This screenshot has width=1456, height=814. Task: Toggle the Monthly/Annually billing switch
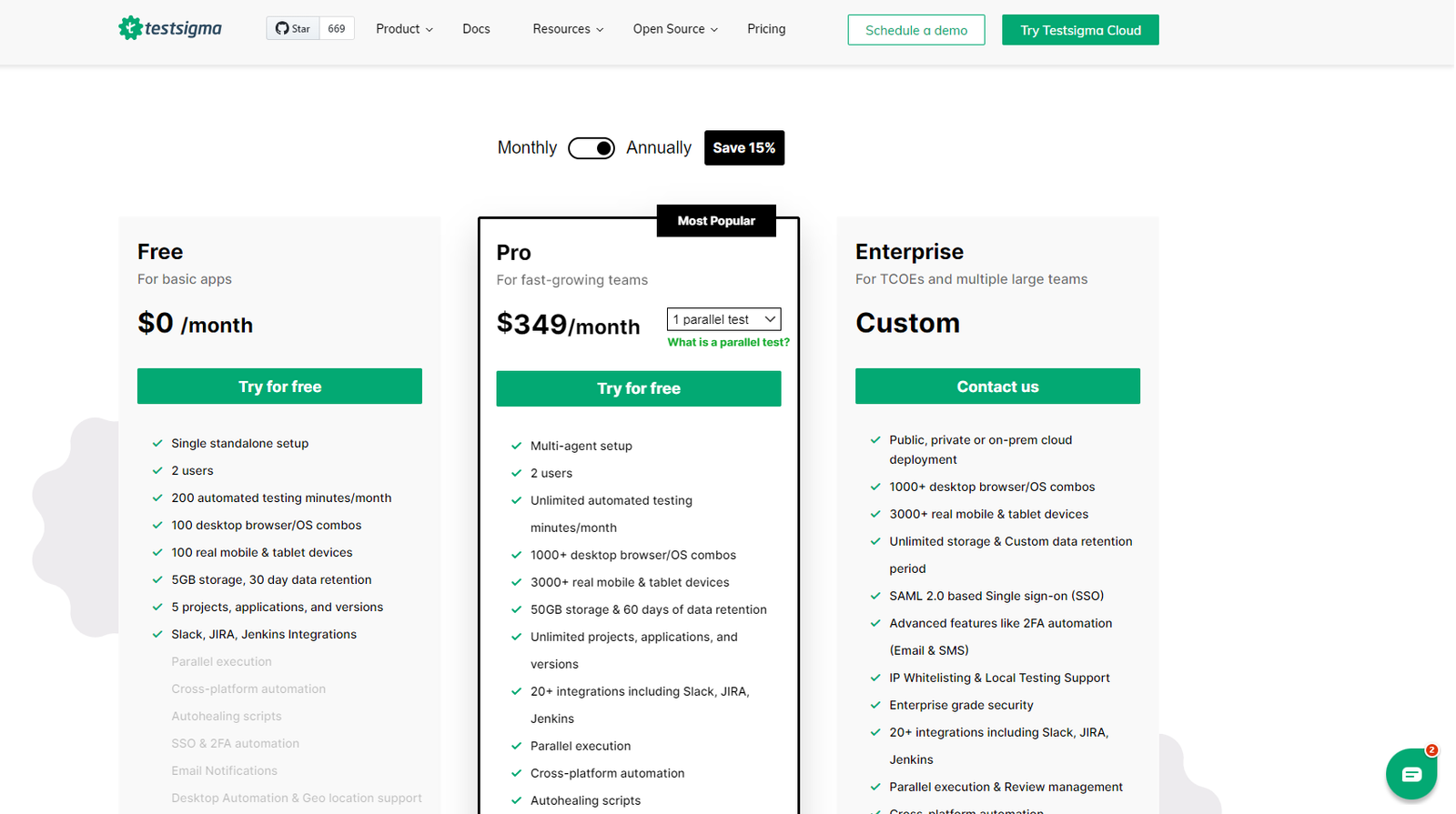[x=591, y=148]
